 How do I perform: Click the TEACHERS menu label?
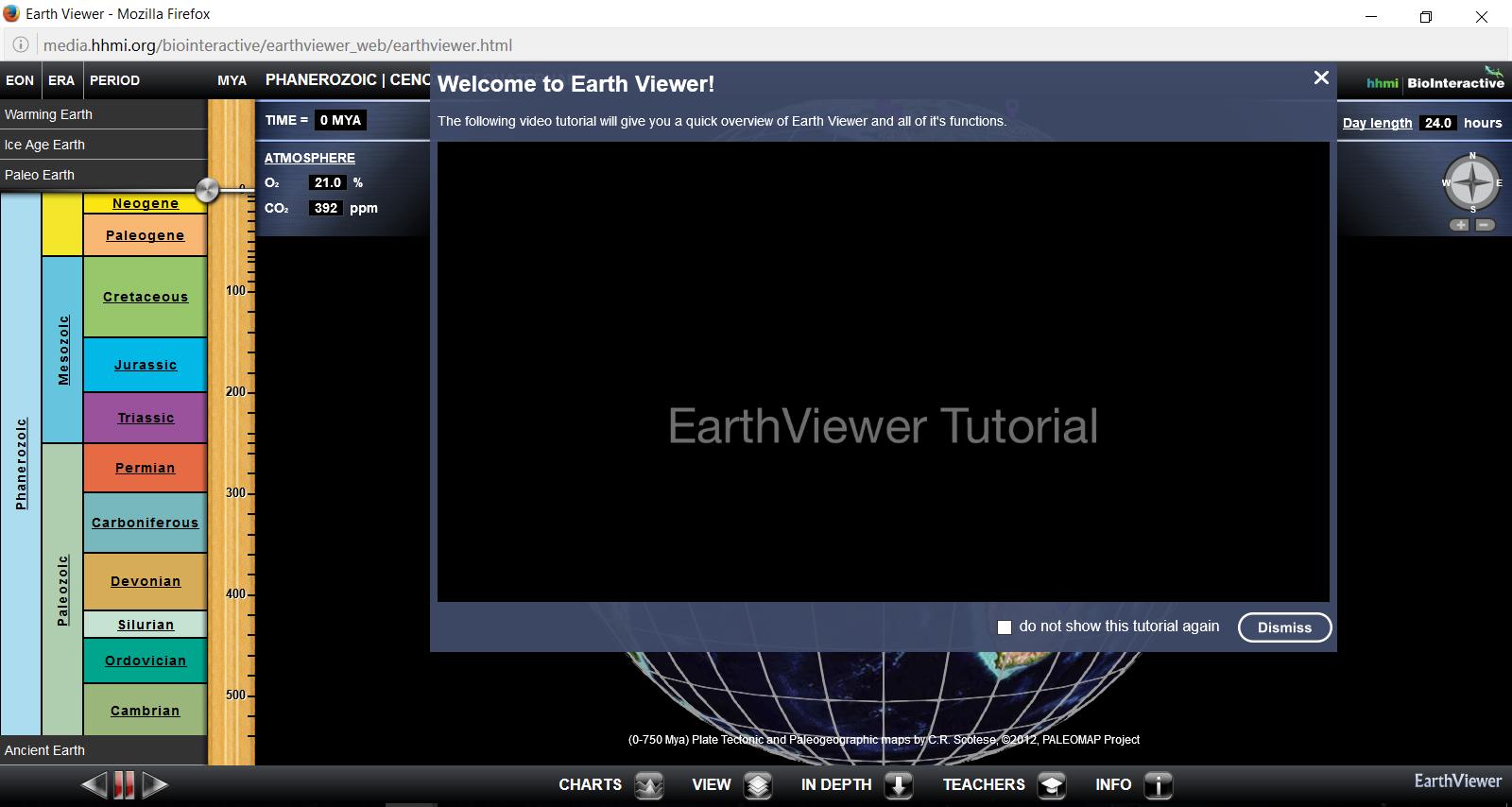click(984, 785)
